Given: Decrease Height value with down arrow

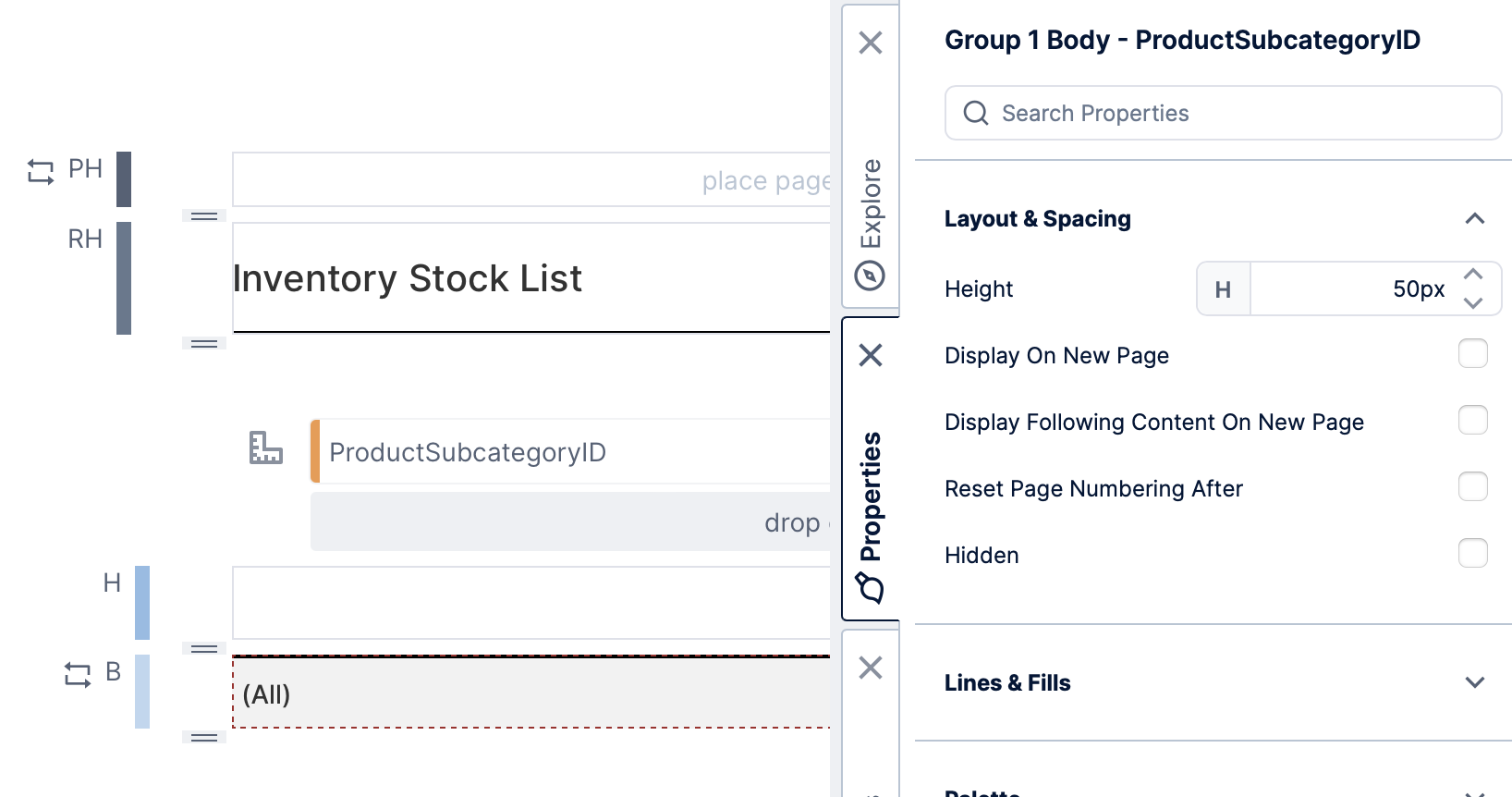Looking at the screenshot, I should [x=1473, y=302].
